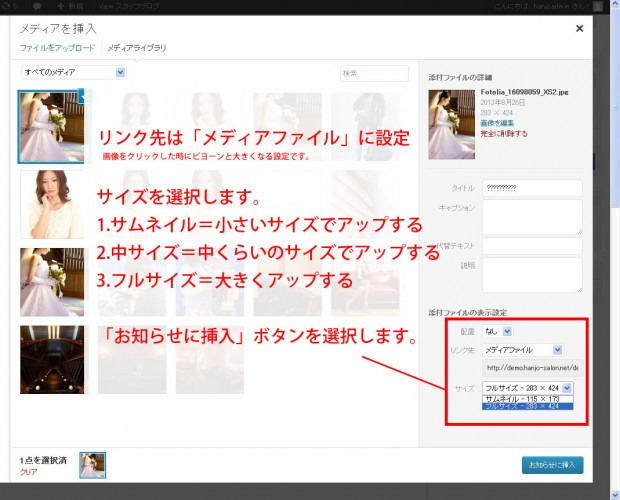Choose the highlighted フルサイズ – 283 × 424 option
Image resolution: width=620 pixels, height=500 pixels.
[x=526, y=407]
